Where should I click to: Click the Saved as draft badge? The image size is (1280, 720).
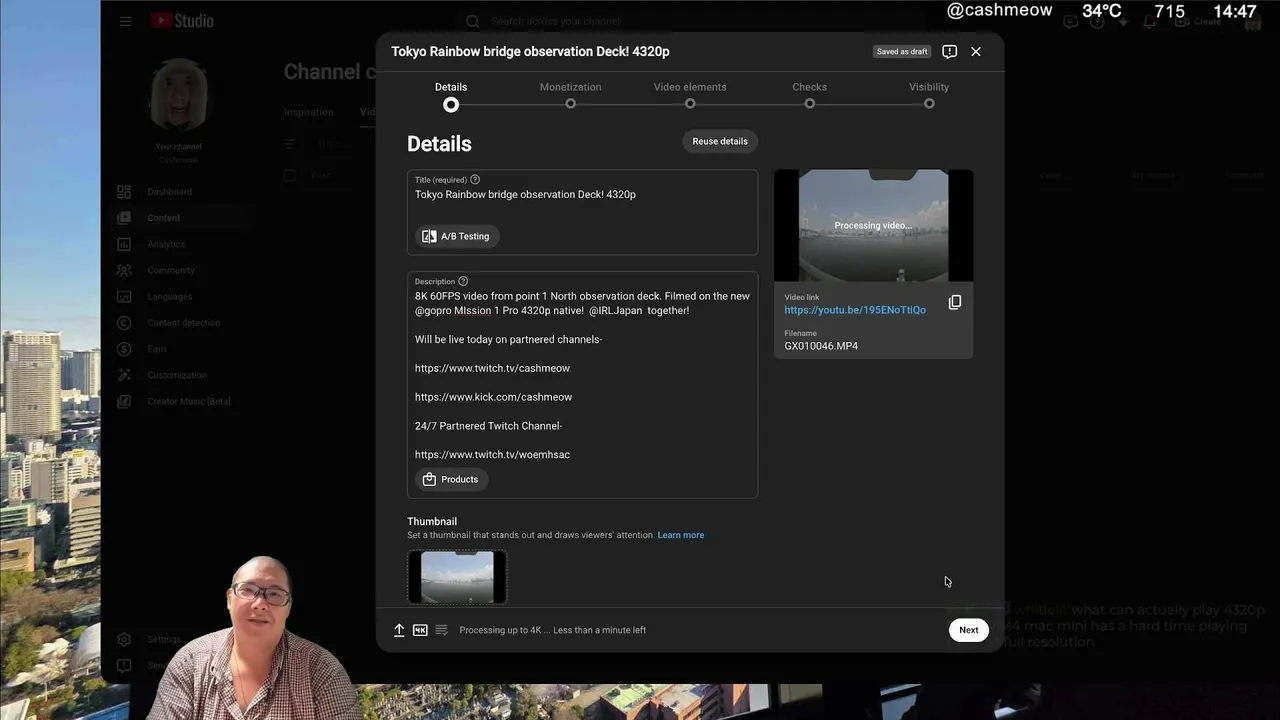click(x=902, y=52)
